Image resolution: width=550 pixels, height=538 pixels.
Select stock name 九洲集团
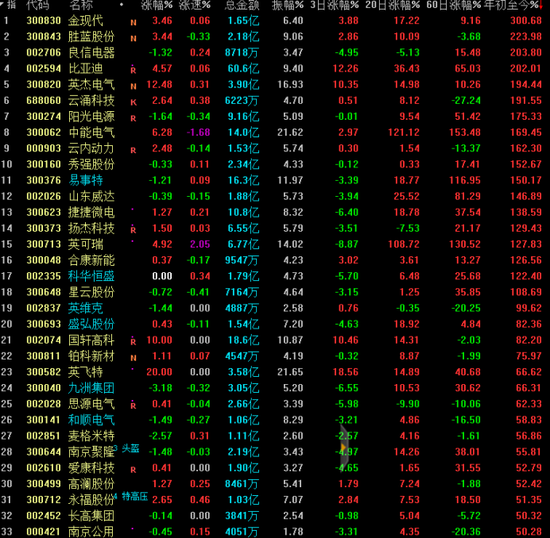[x=91, y=388]
